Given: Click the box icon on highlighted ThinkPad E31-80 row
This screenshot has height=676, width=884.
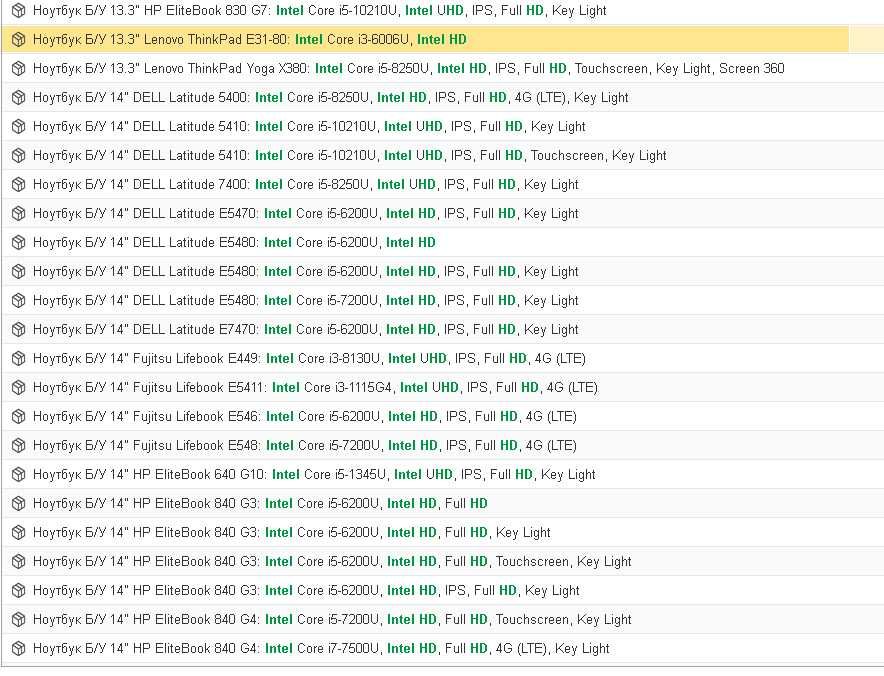Looking at the screenshot, I should tap(19, 39).
